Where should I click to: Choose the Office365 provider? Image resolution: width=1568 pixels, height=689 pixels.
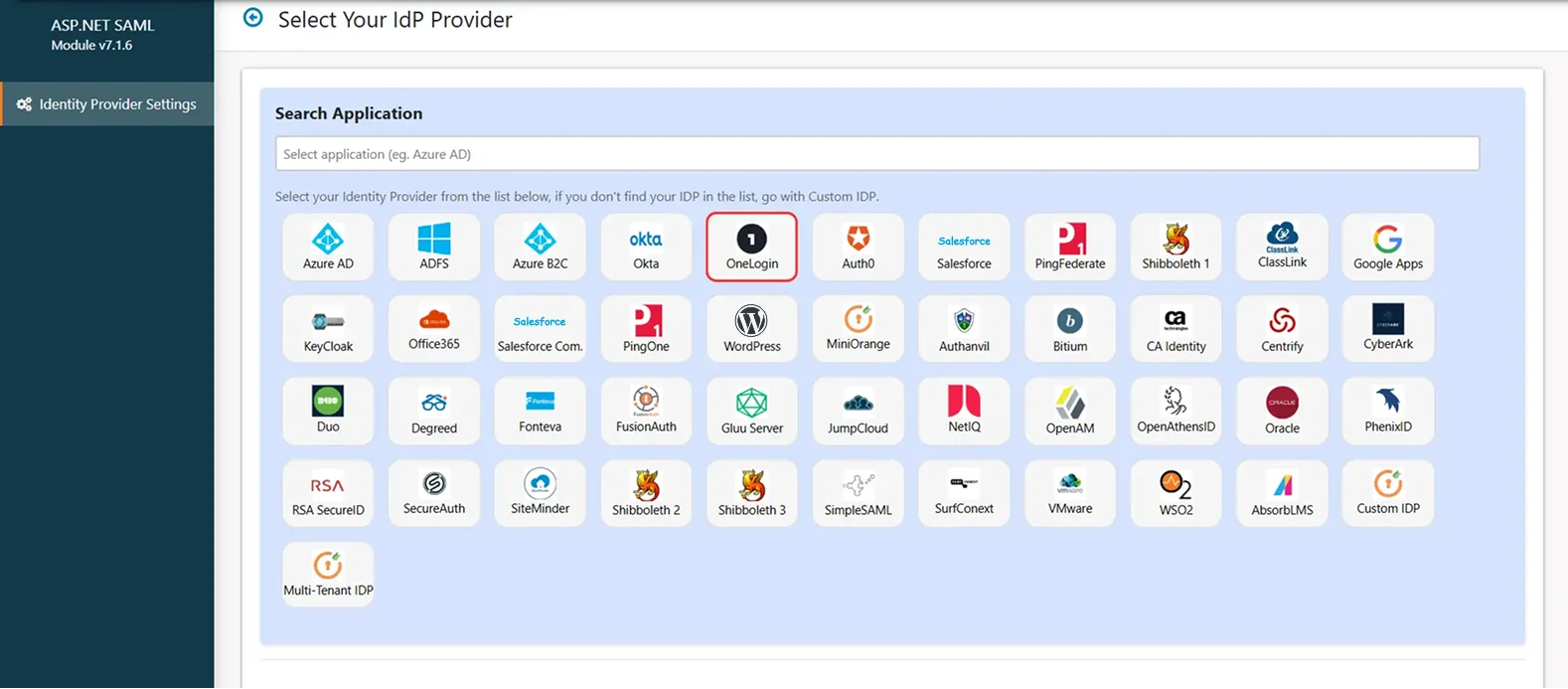(x=434, y=329)
